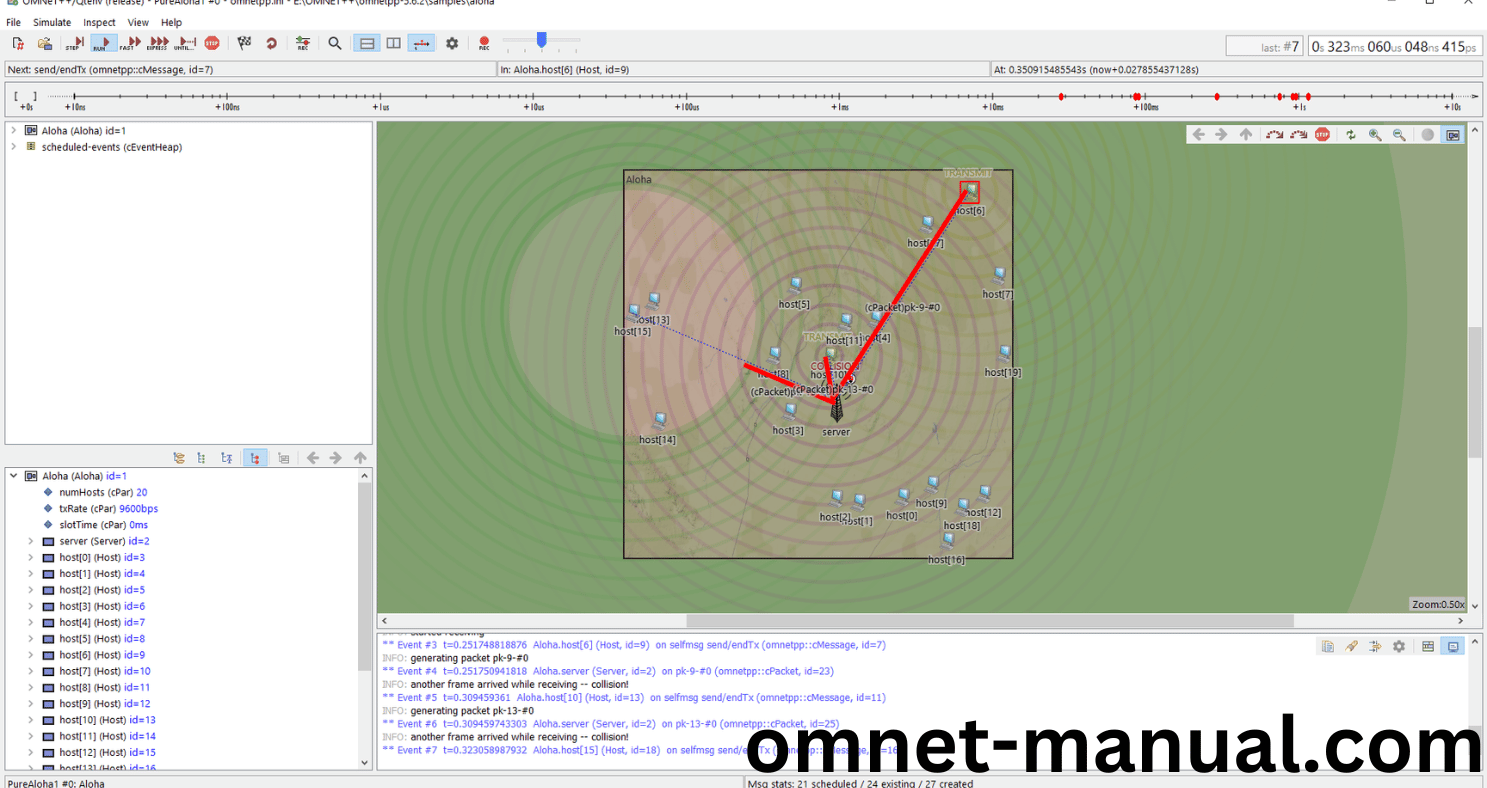Start FAST run mode

click(x=130, y=44)
